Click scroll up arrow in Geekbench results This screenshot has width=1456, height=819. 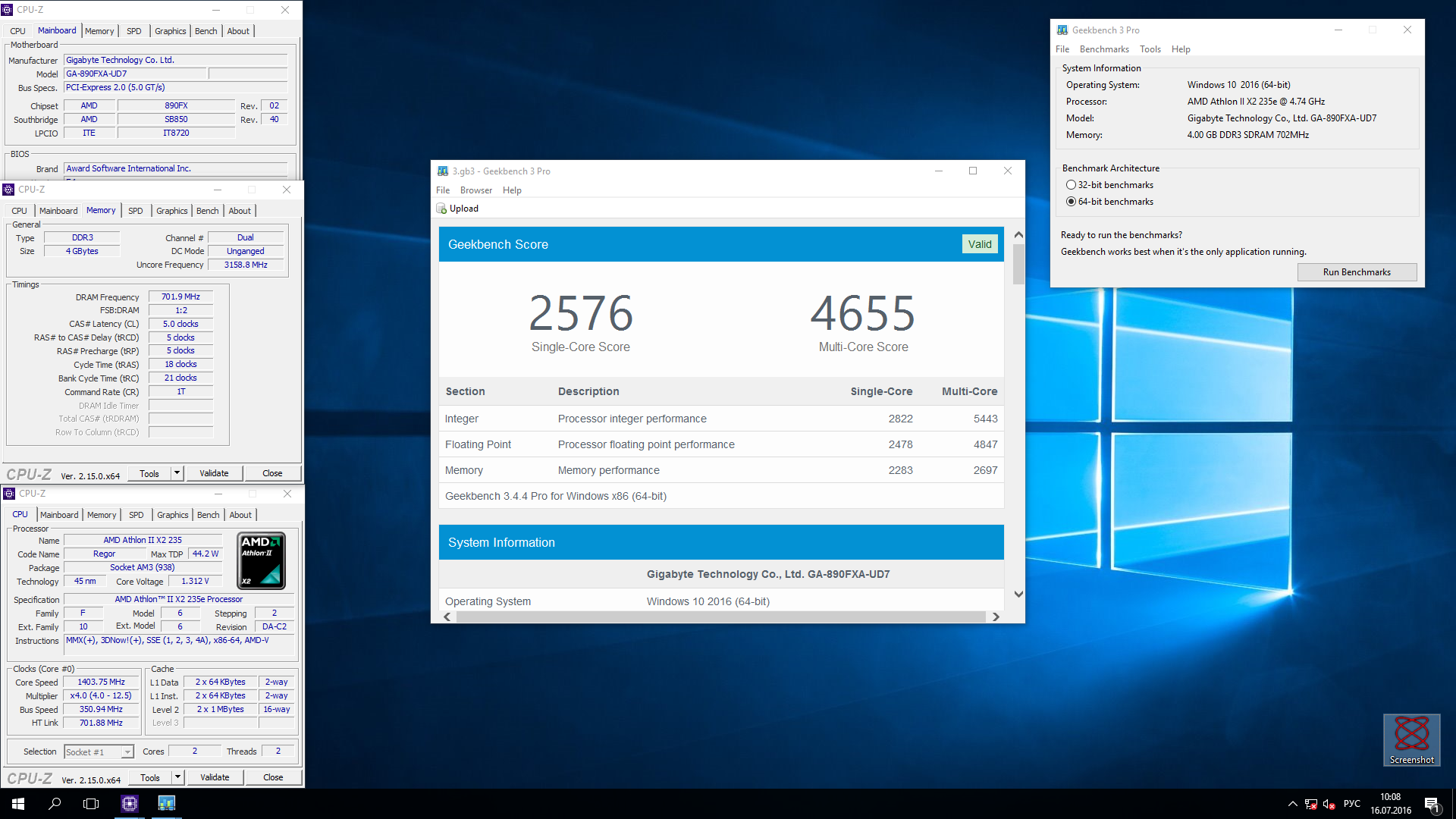1018,234
